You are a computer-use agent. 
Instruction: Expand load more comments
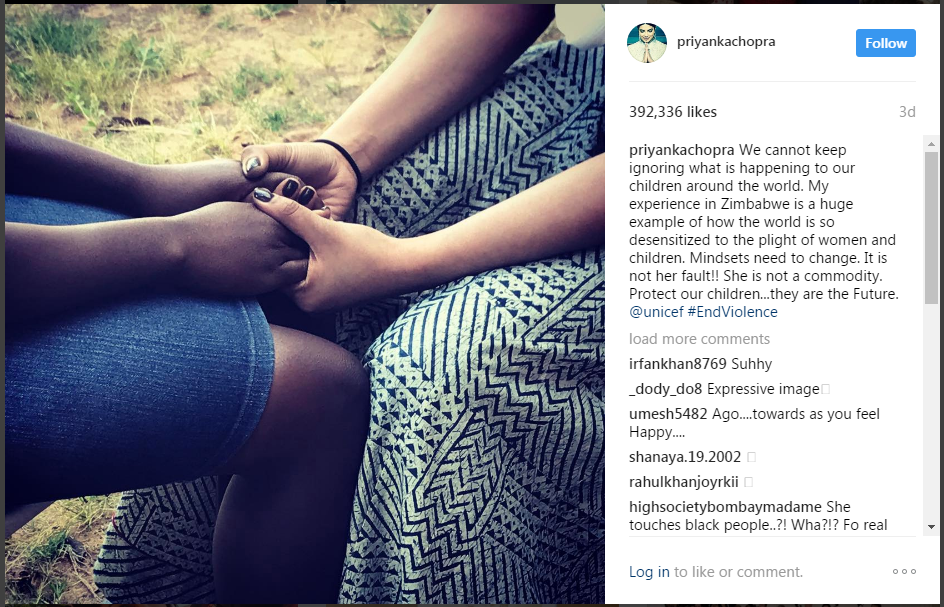[x=700, y=339]
